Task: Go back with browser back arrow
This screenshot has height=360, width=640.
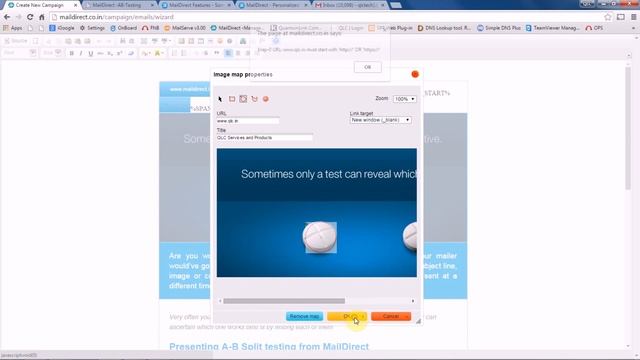Action: [7, 17]
